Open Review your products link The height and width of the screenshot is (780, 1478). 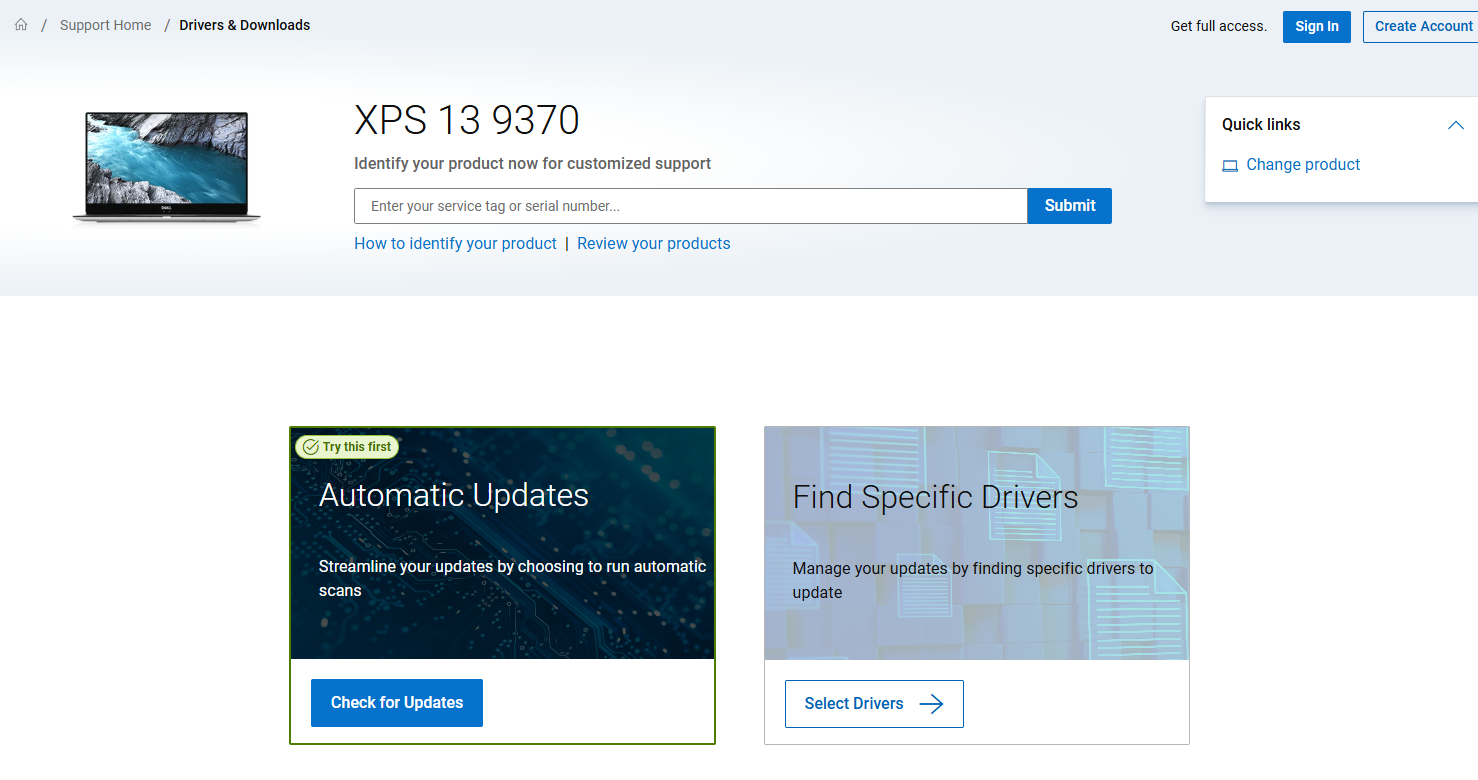(654, 243)
